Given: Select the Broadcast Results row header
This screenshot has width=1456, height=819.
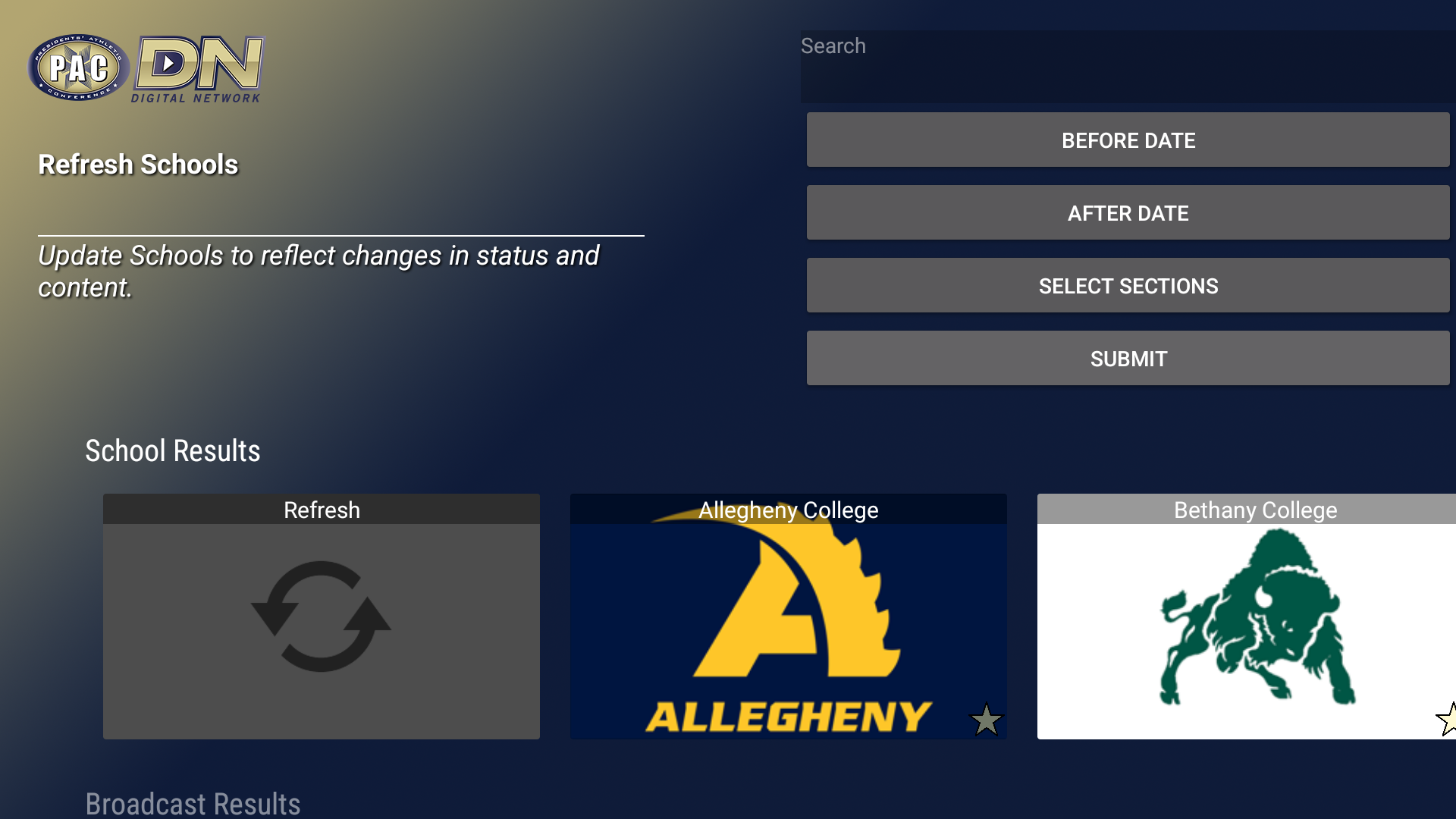Looking at the screenshot, I should point(193,803).
